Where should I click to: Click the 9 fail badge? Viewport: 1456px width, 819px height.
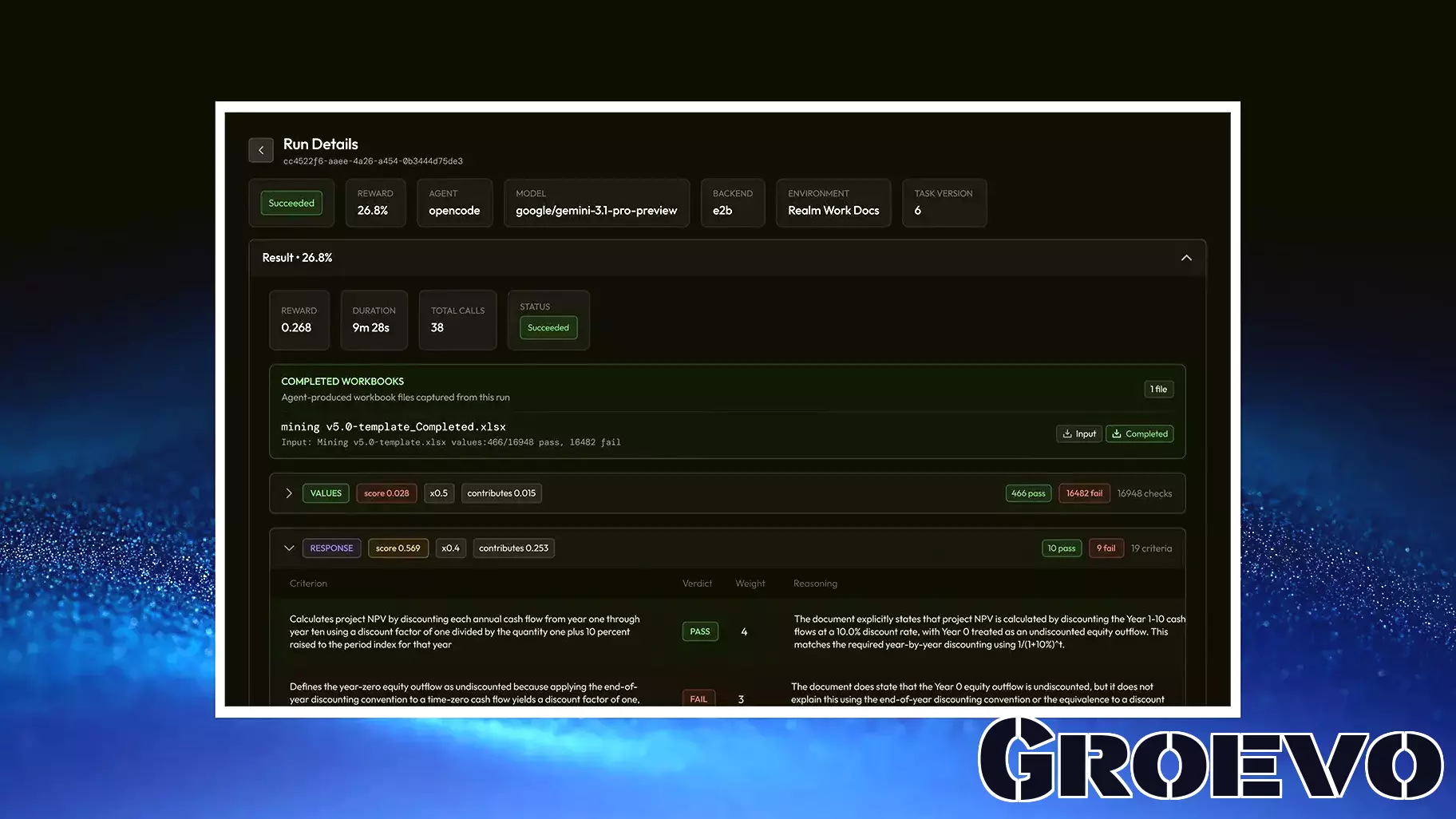1106,548
